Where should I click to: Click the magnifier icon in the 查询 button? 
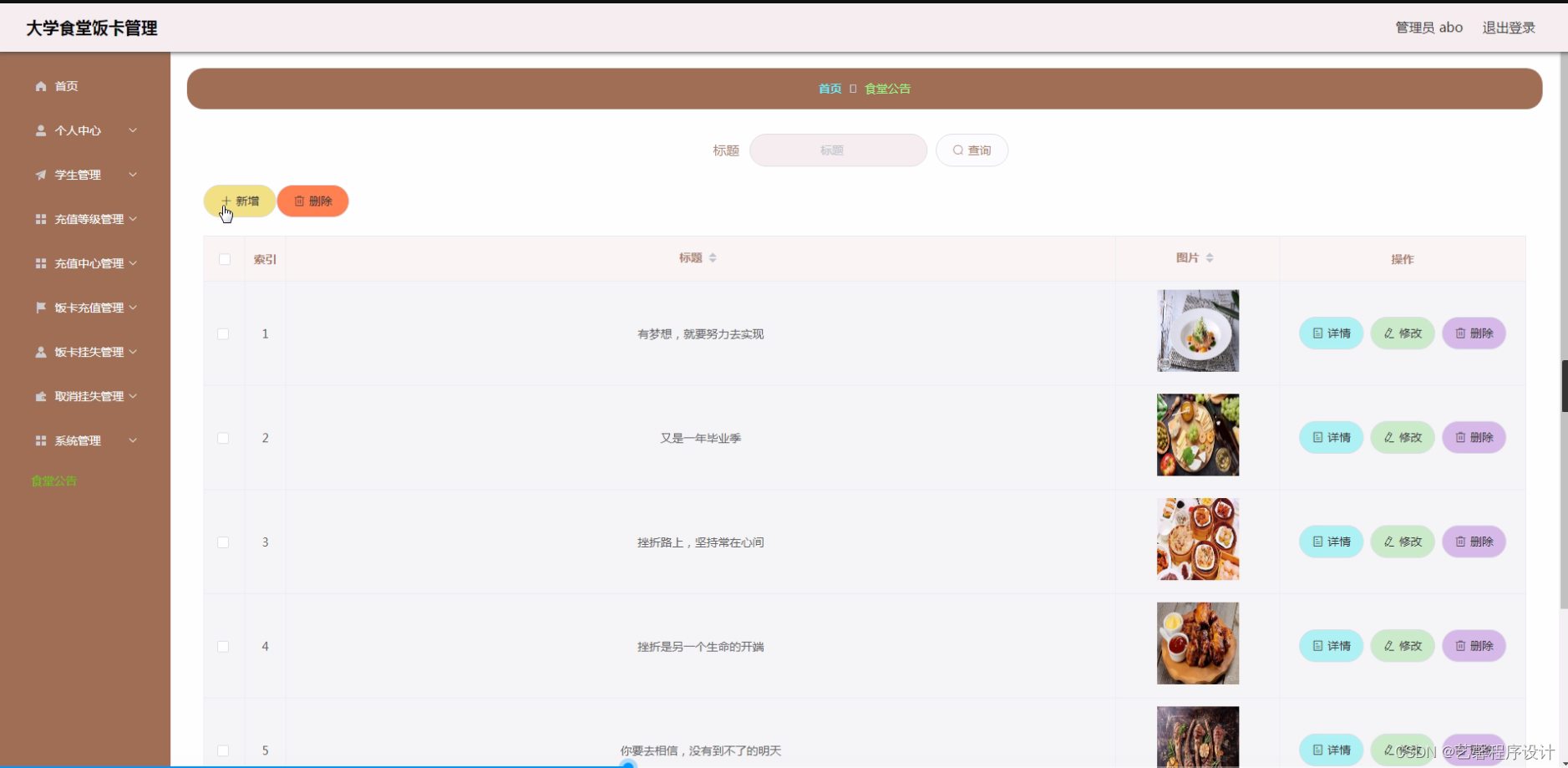point(959,150)
